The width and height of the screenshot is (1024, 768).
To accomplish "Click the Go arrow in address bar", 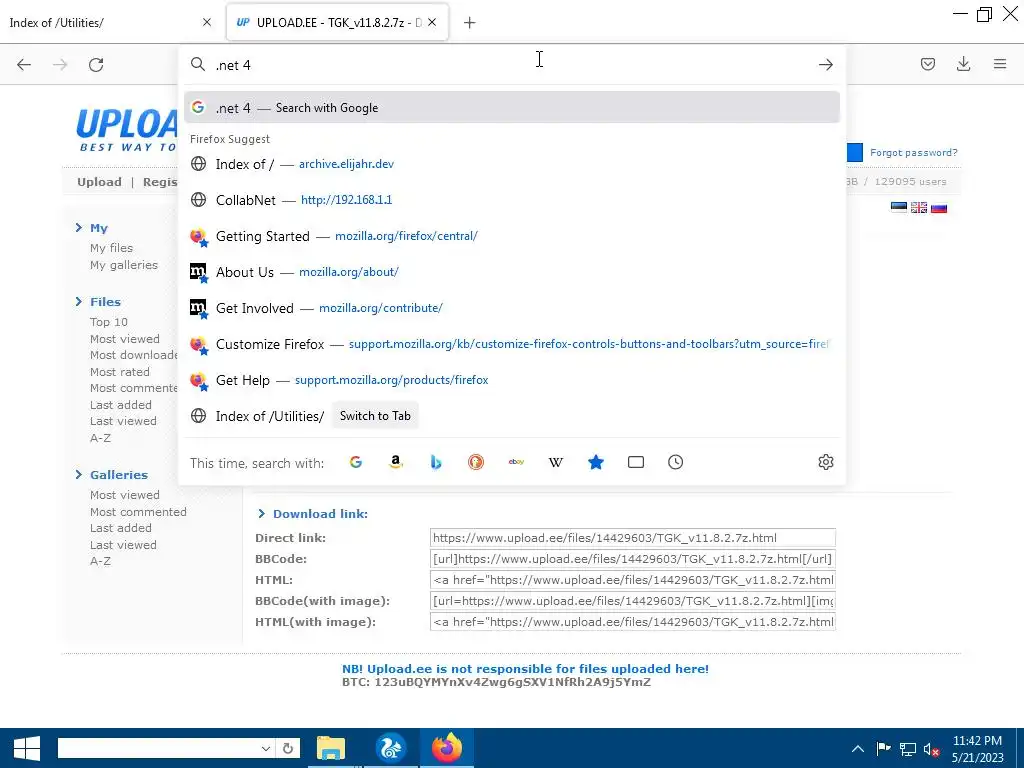I will click(825, 65).
